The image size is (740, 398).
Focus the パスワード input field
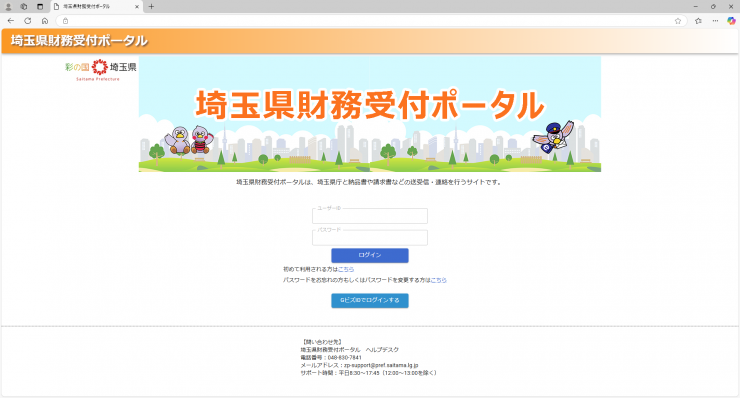[370, 237]
